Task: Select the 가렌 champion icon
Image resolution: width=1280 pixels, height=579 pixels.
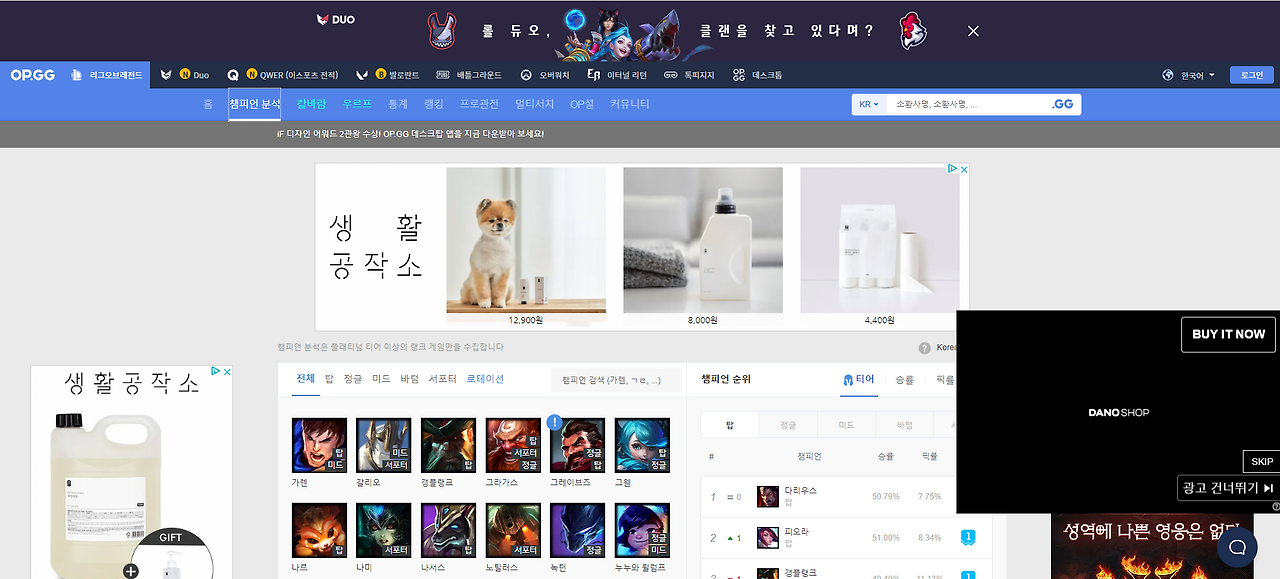Action: [319, 445]
